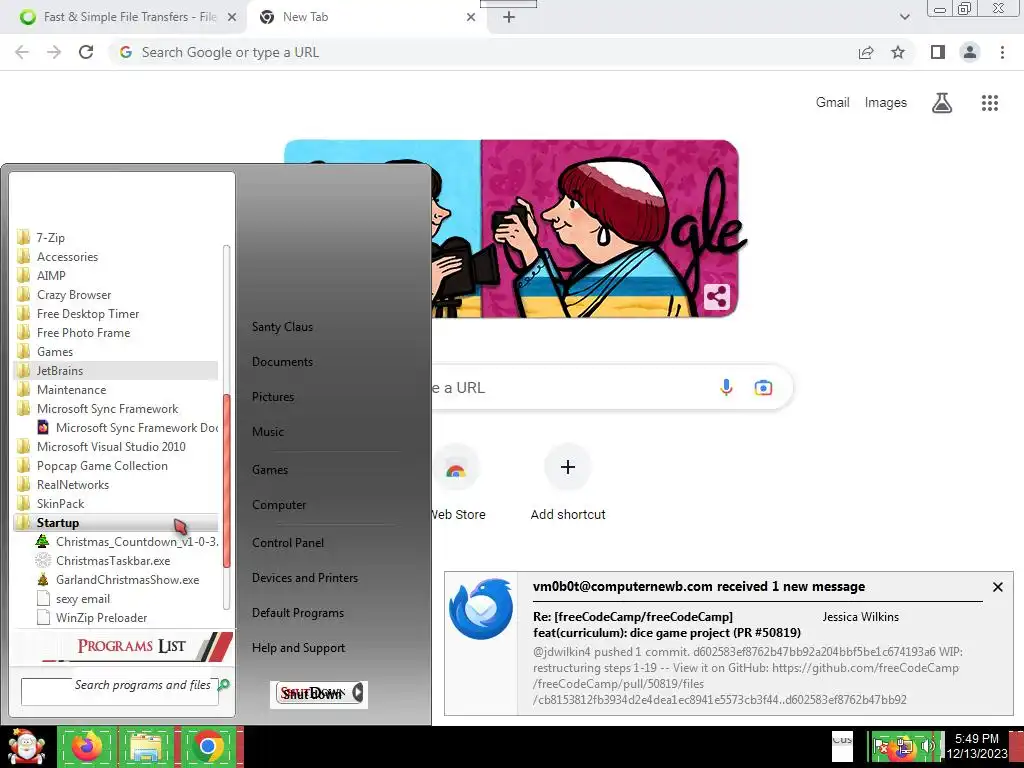Open Control Panel from Start menu
1024x768 pixels.
point(288,543)
